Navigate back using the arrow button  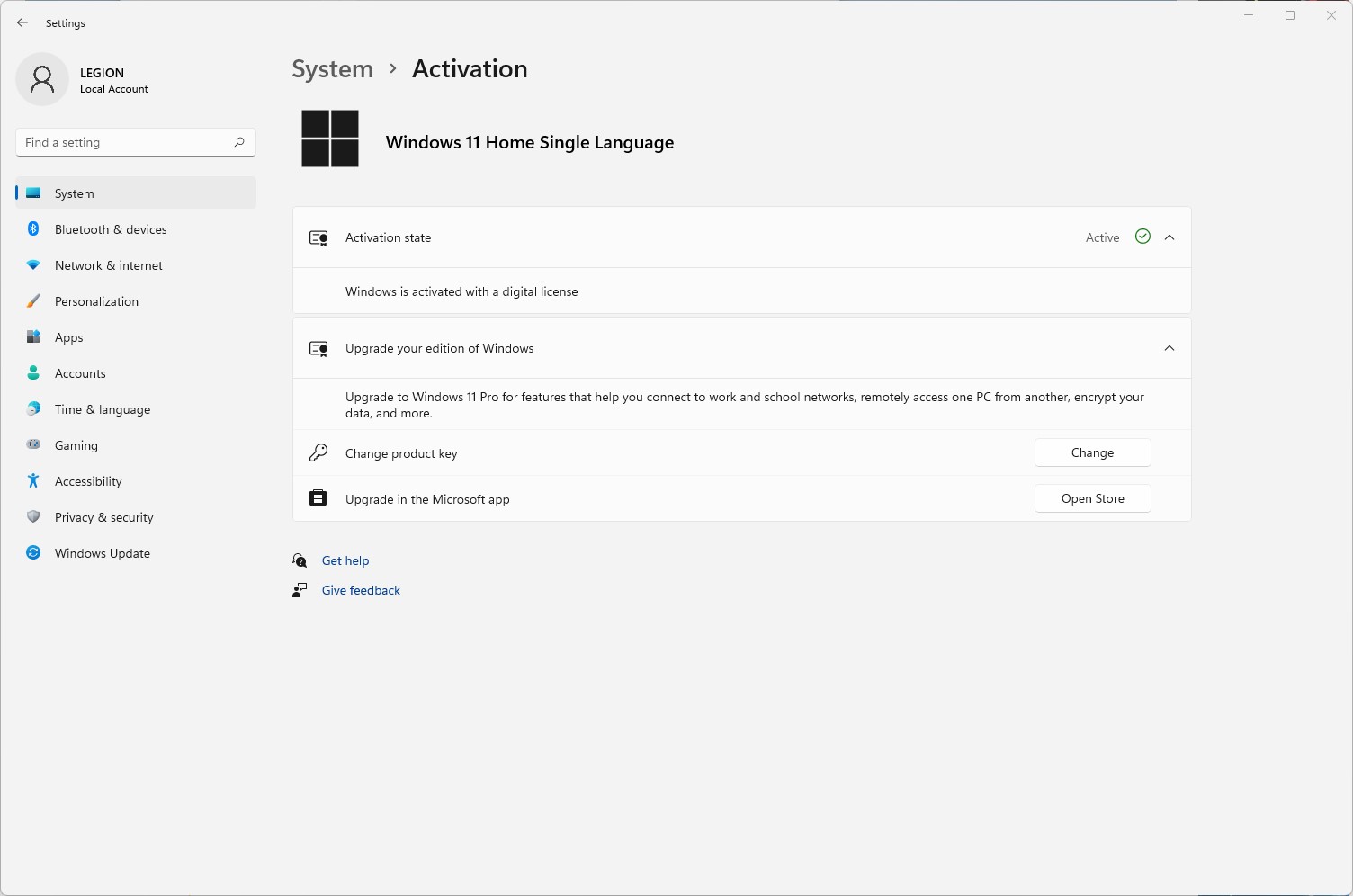tap(22, 22)
